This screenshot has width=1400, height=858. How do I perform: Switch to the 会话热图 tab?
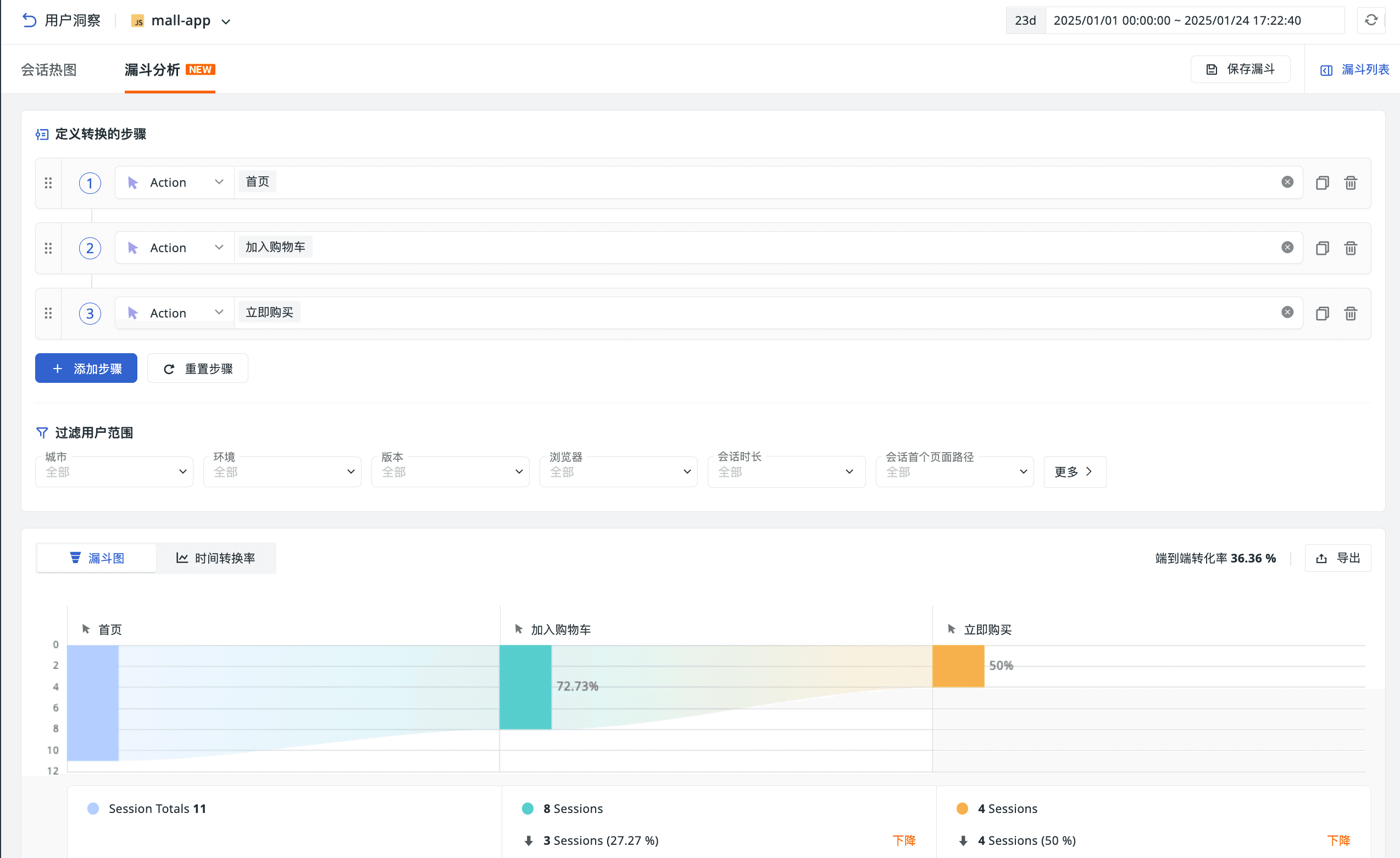click(x=49, y=70)
